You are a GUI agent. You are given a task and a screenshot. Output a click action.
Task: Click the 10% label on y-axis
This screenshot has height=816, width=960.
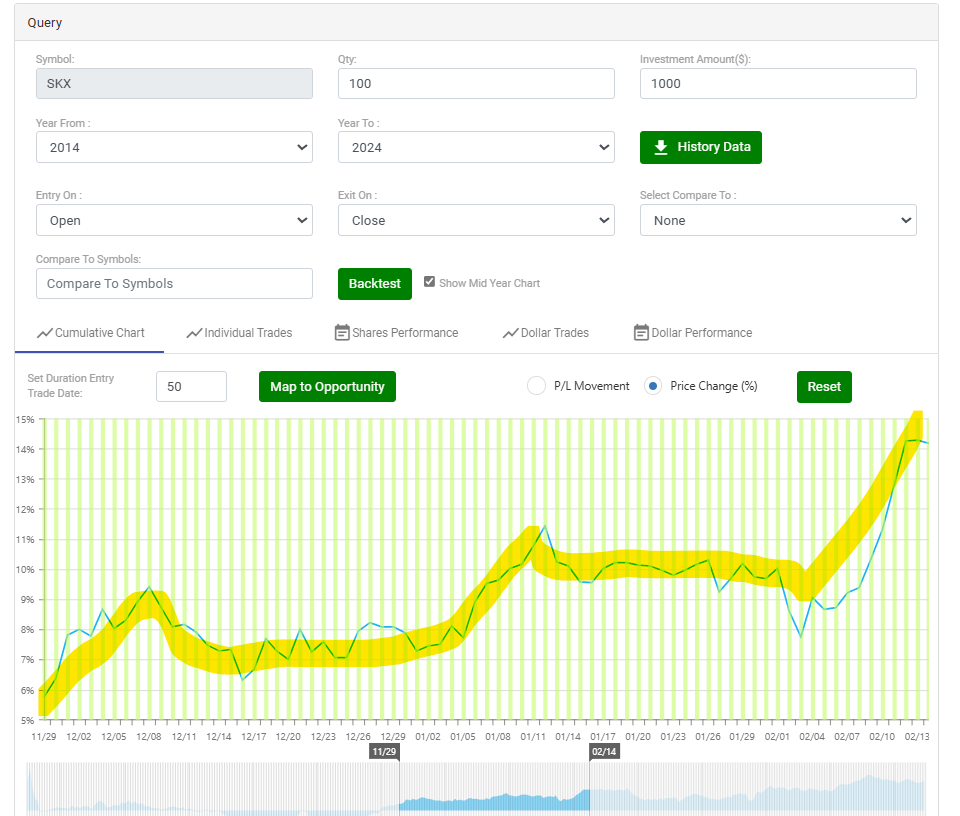(25, 570)
